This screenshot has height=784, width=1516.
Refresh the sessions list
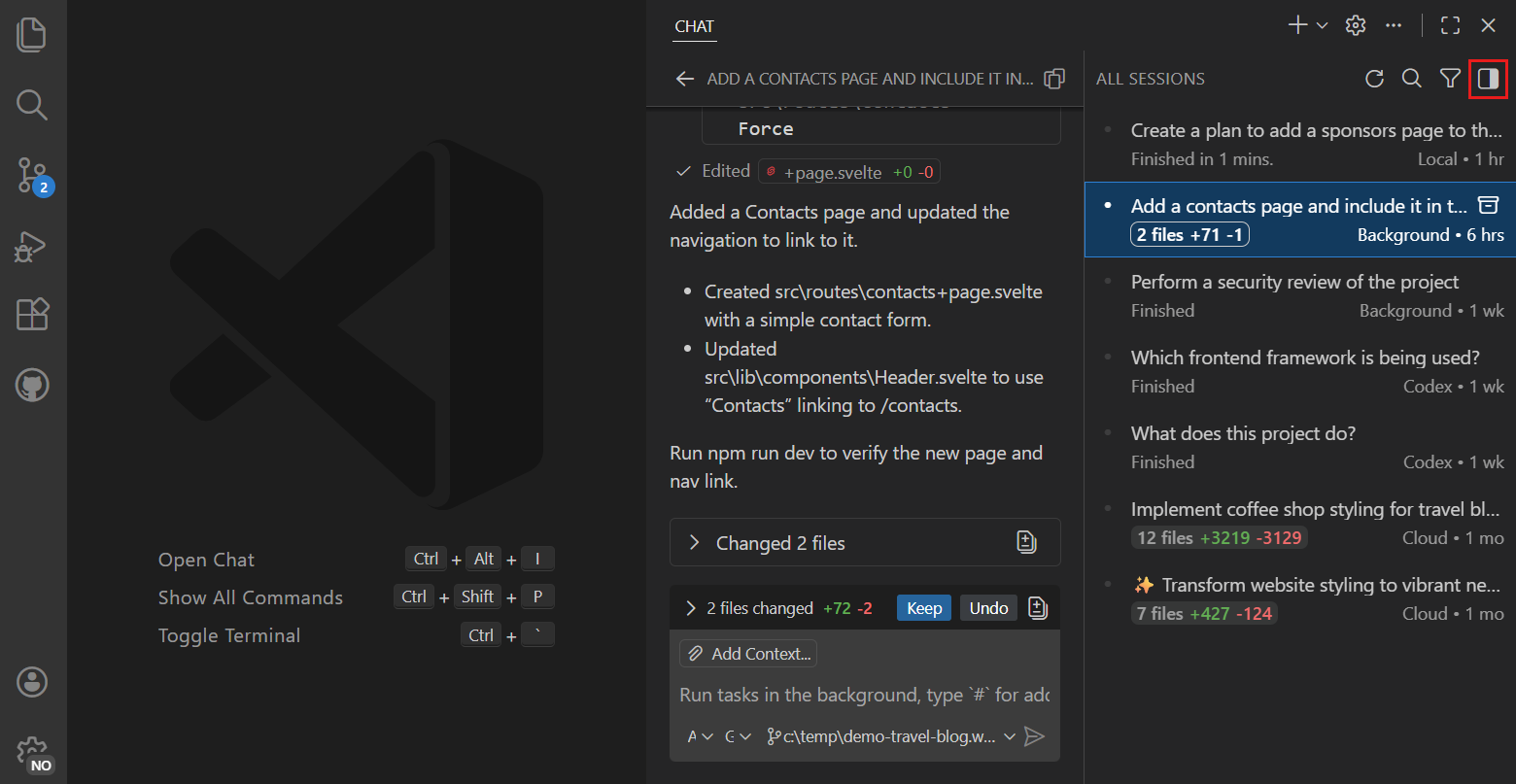coord(1374,78)
